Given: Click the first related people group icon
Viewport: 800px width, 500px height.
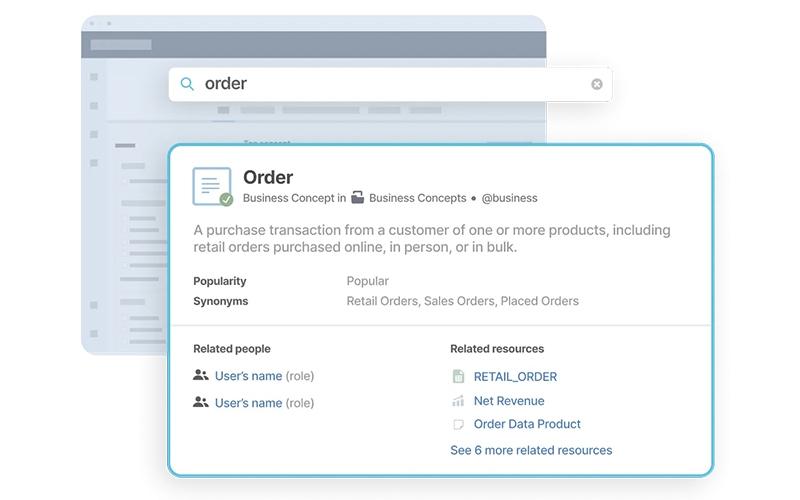Looking at the screenshot, I should pos(201,376).
